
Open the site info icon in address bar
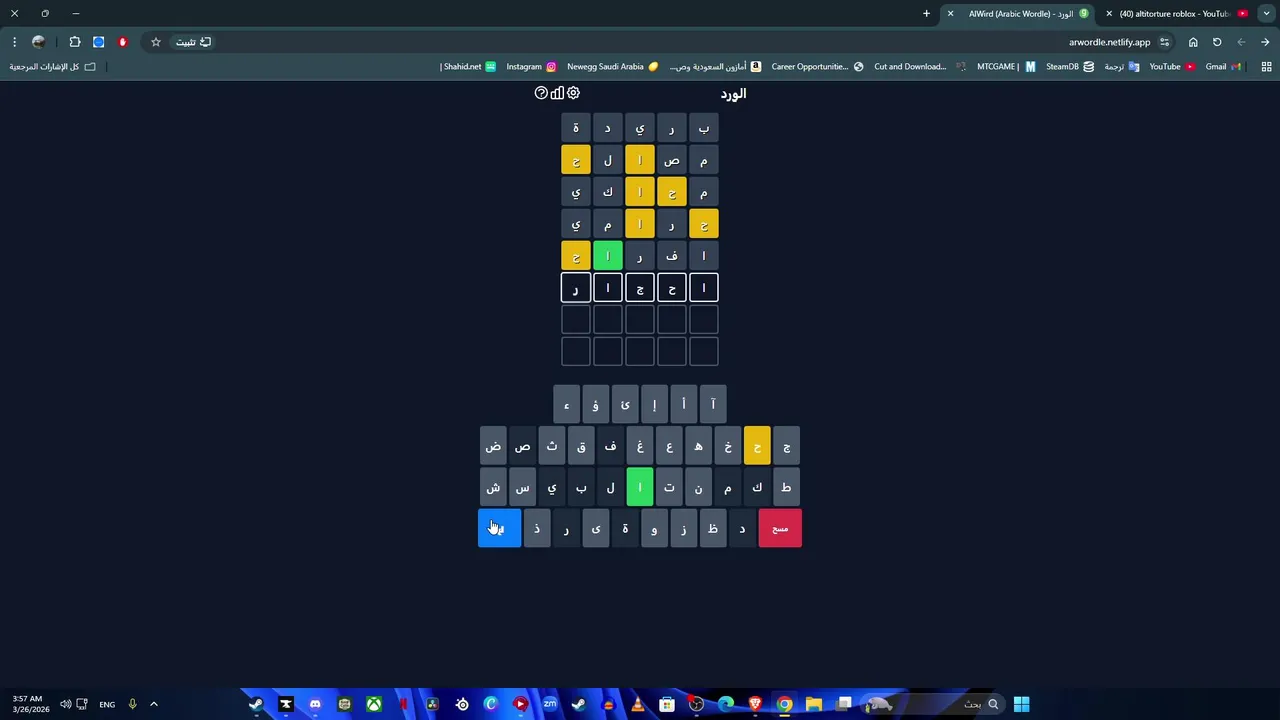pyautogui.click(x=1165, y=42)
